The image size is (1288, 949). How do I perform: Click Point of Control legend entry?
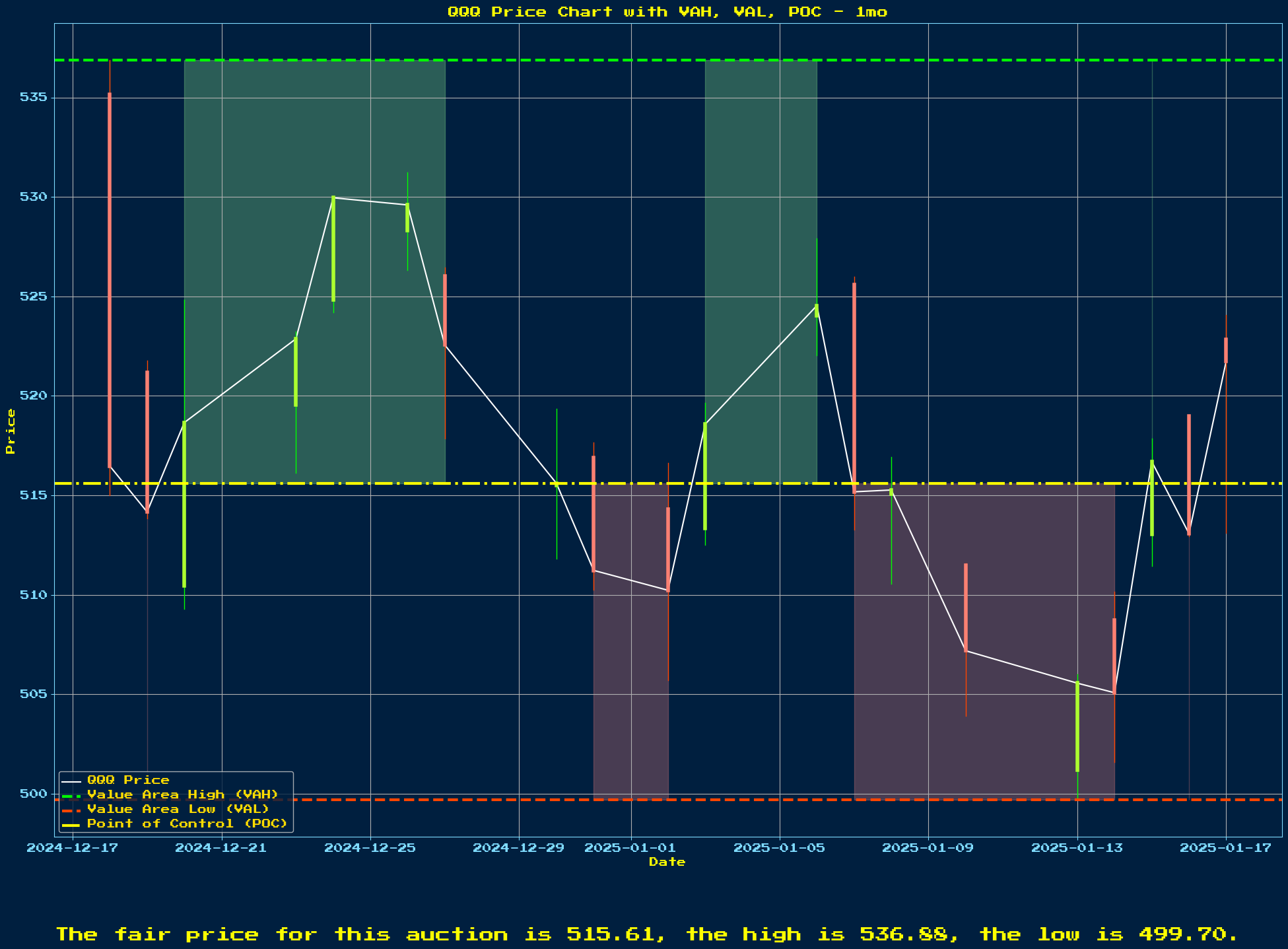pos(187,824)
